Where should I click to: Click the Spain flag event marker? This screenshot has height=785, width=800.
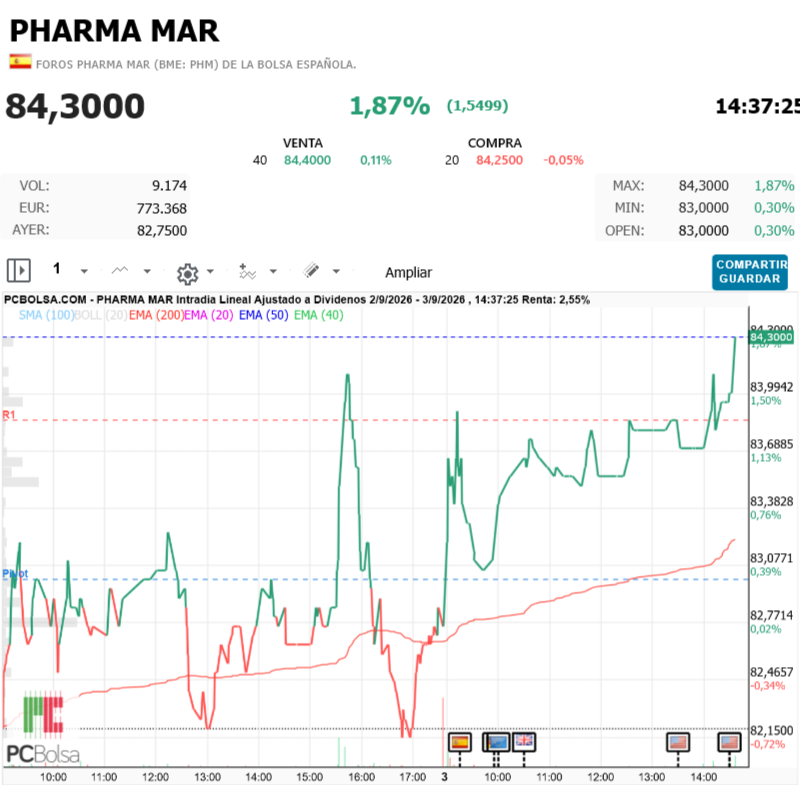[x=460, y=742]
